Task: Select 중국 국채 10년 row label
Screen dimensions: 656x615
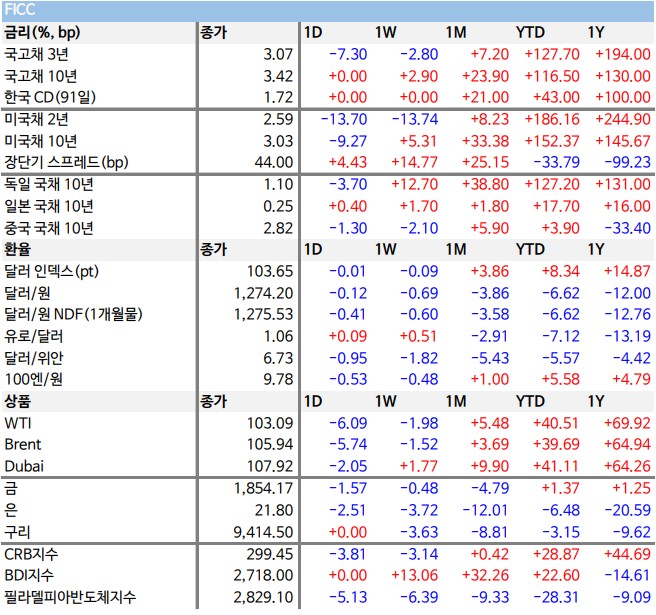Action: click(x=49, y=228)
